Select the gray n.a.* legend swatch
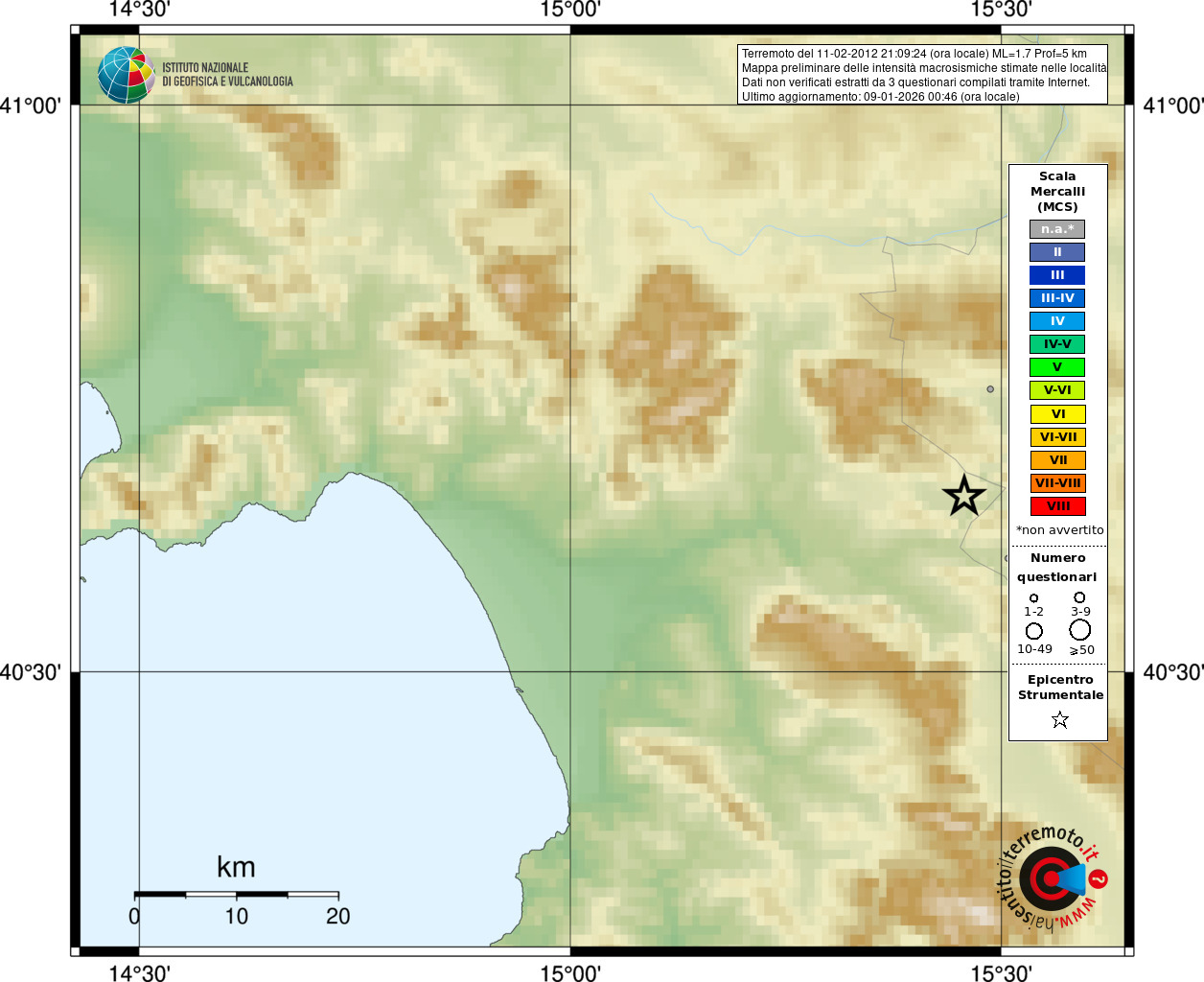Screen dimensions: 1204x982 click(x=1057, y=229)
